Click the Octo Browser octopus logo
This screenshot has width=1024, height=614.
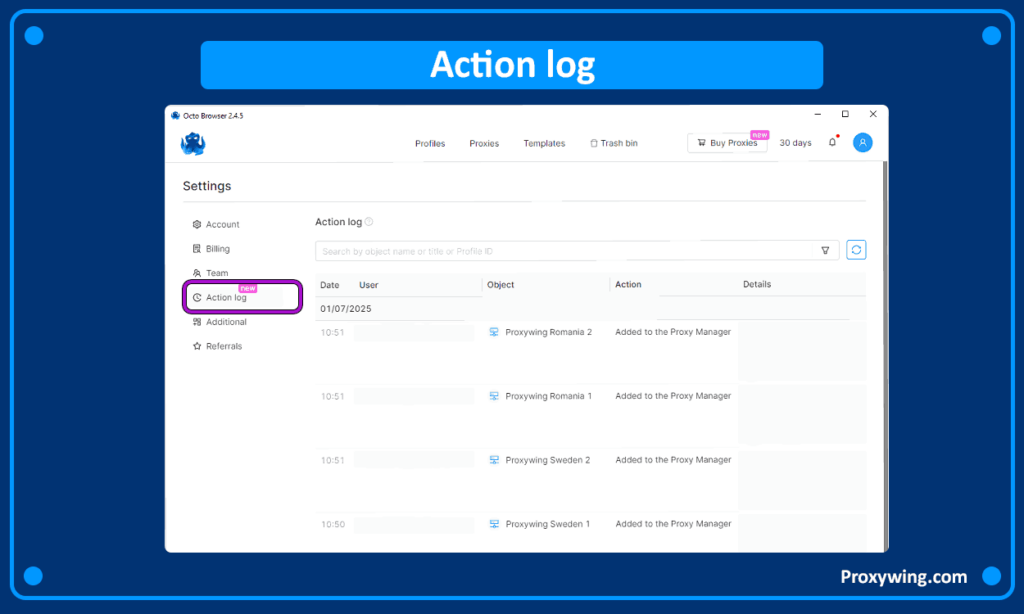(x=193, y=144)
